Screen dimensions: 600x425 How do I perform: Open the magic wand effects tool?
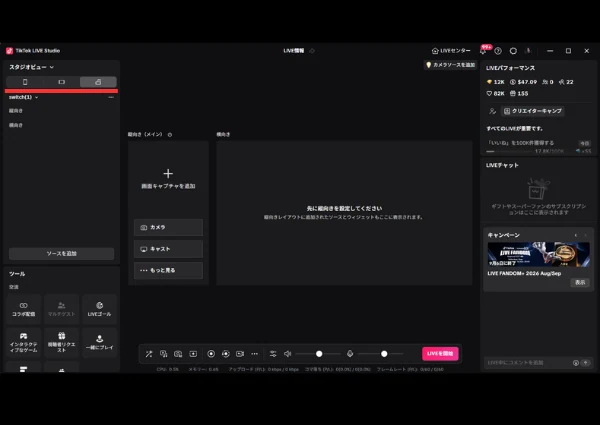tap(149, 354)
